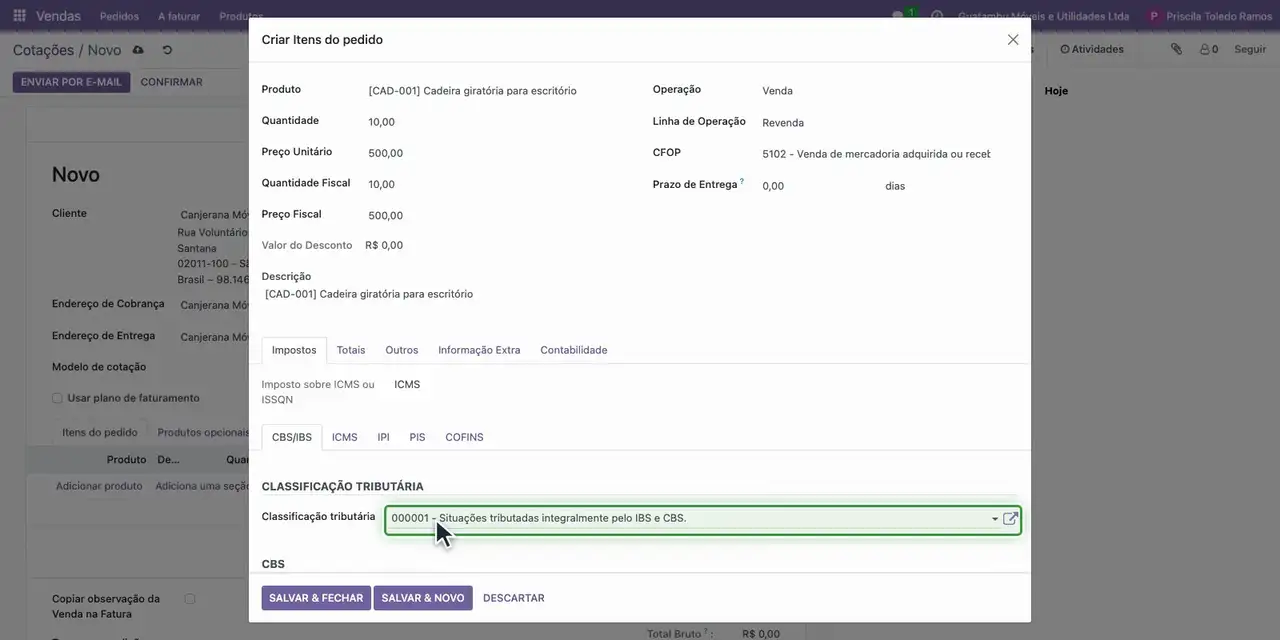Open the Pedidos menu in top bar

120,16
